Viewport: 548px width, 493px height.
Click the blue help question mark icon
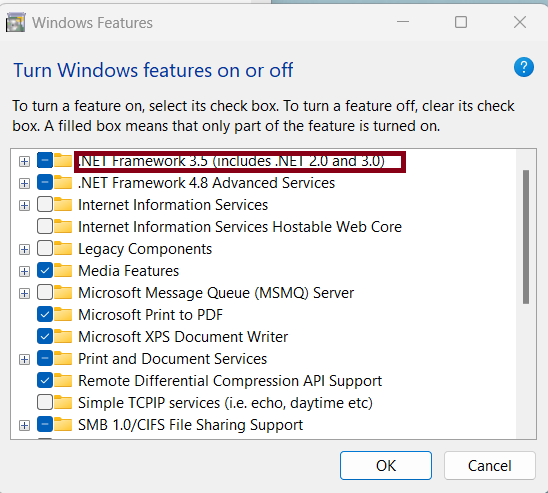tap(524, 67)
